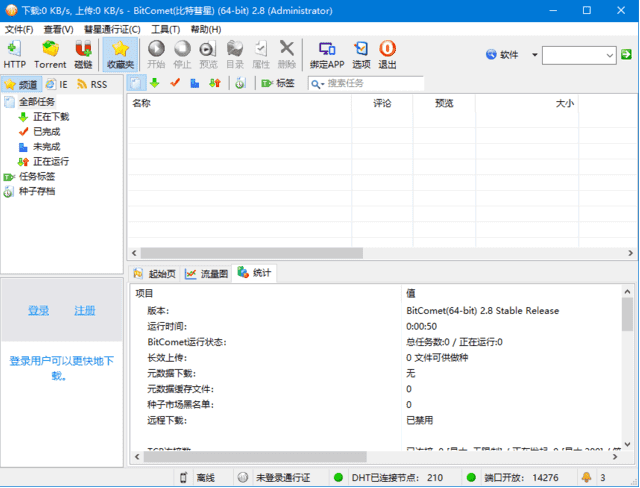Image resolution: width=640 pixels, height=488 pixels.
Task: Switch to the 流量图 tab
Action: pyautogui.click(x=206, y=273)
